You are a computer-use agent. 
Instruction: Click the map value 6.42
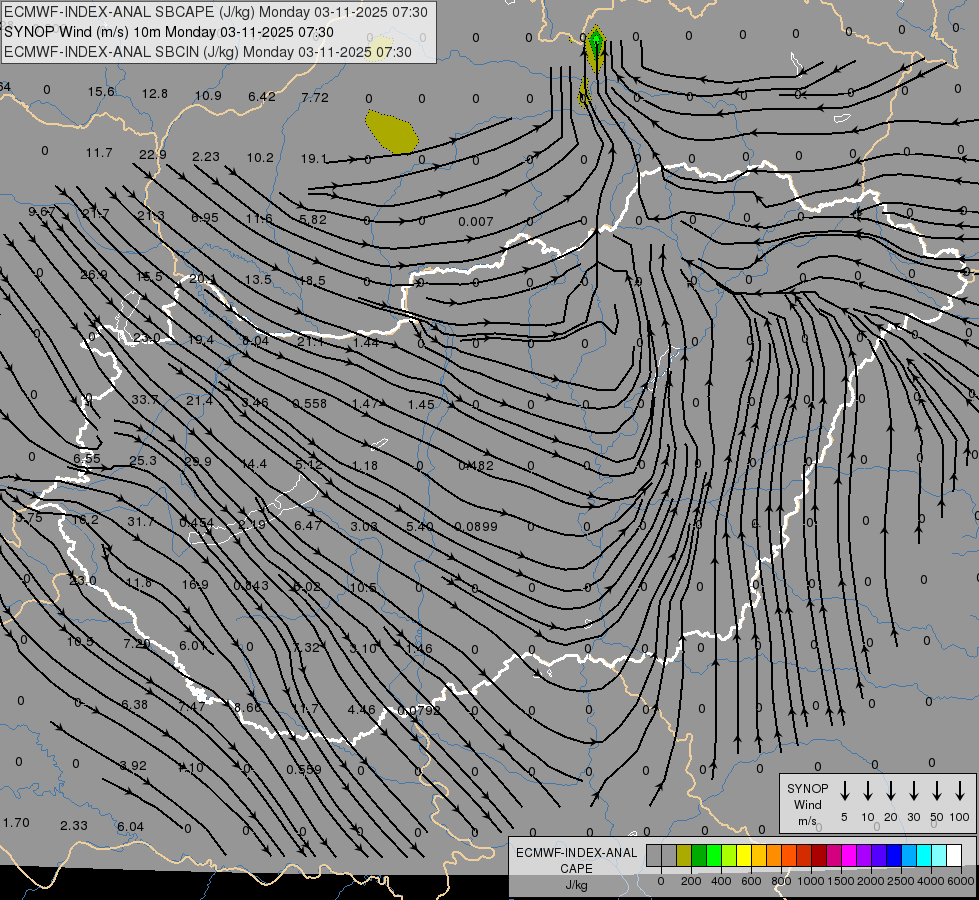(262, 96)
